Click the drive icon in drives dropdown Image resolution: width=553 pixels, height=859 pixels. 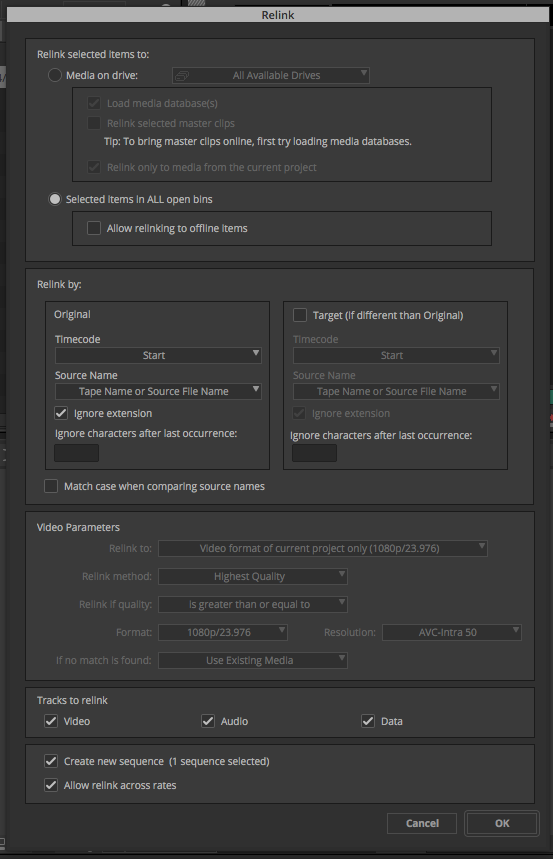coord(183,76)
